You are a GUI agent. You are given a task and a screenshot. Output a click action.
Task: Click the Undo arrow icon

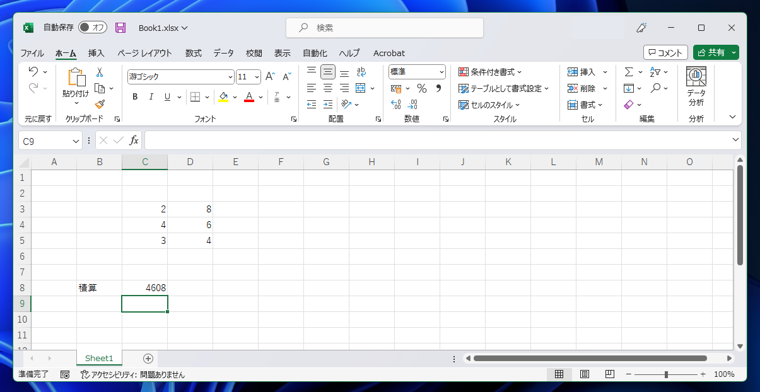click(33, 72)
